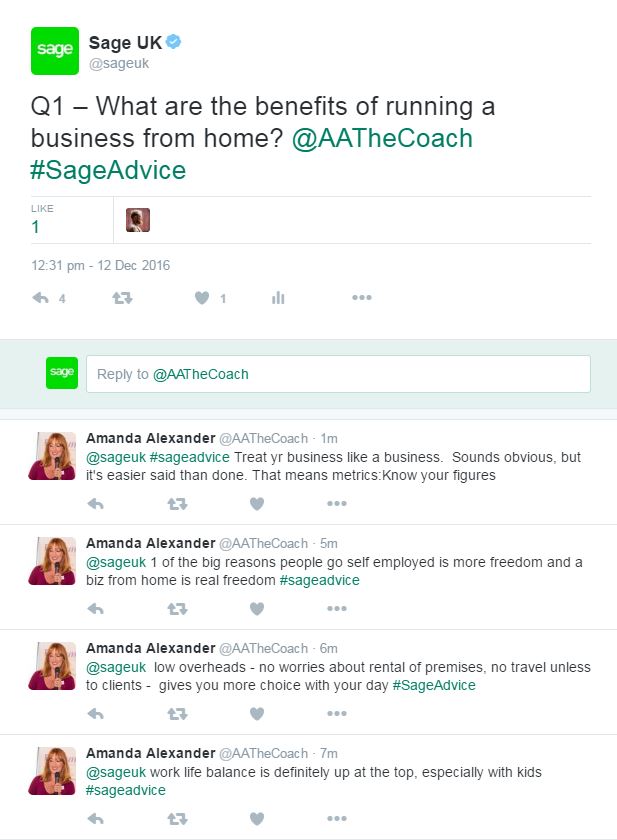The width and height of the screenshot is (617, 840).
Task: Click the verified badge next to Sage UK
Action: tap(173, 42)
